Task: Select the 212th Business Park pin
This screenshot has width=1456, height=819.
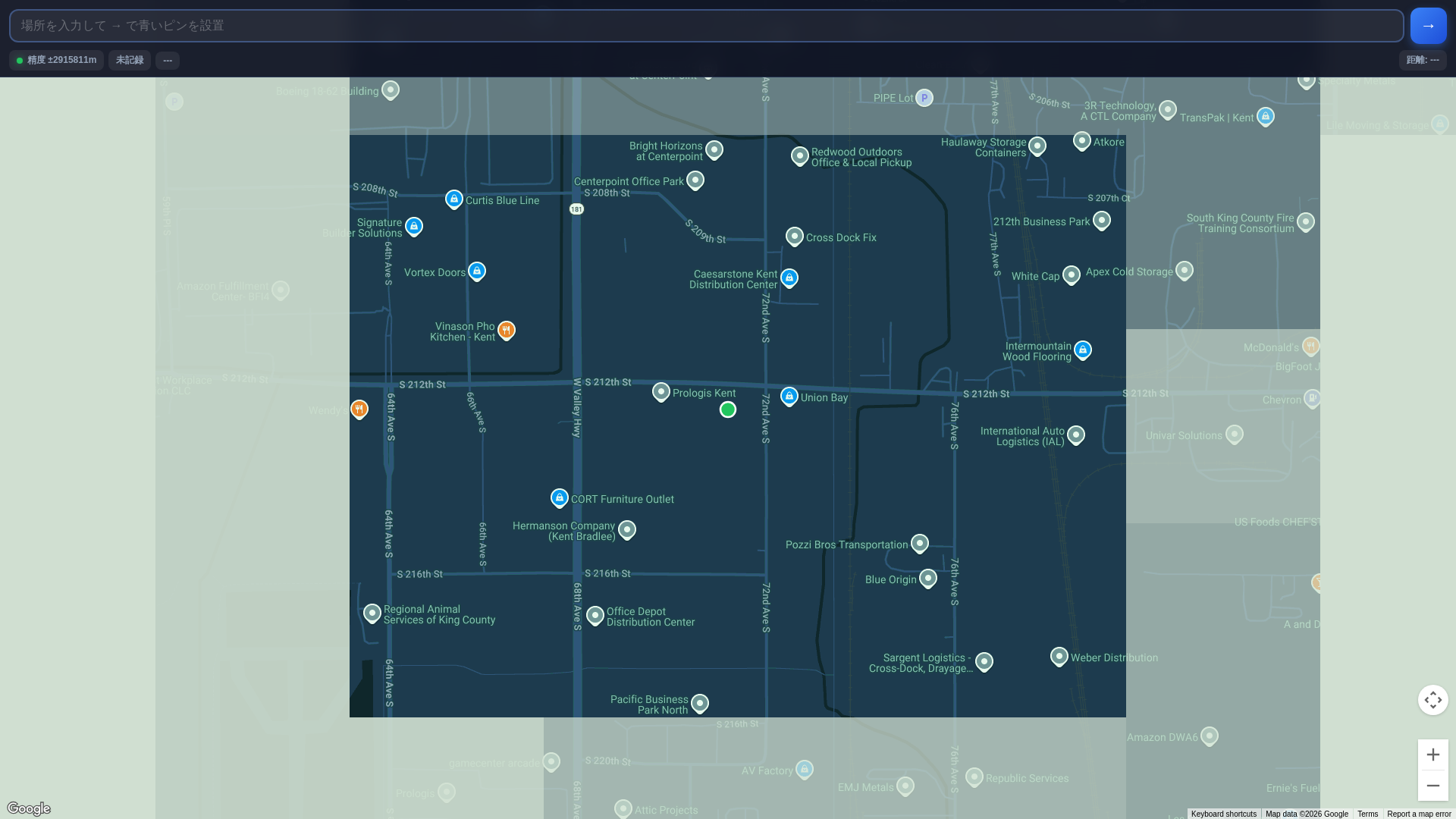Action: [1101, 220]
